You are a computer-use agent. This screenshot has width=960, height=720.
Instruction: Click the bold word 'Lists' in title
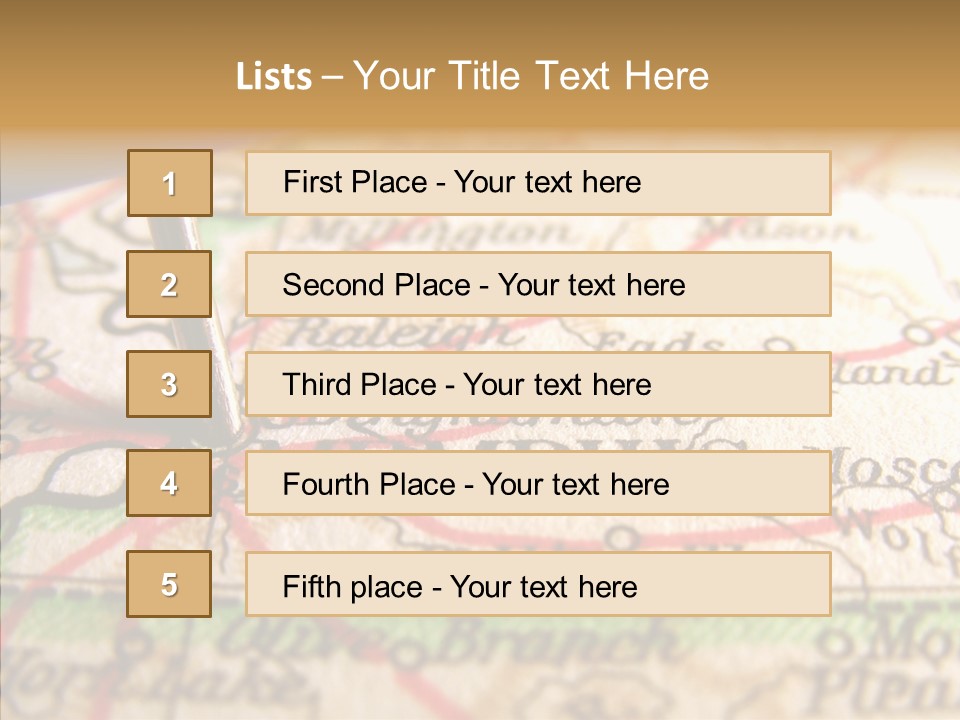click(x=274, y=77)
